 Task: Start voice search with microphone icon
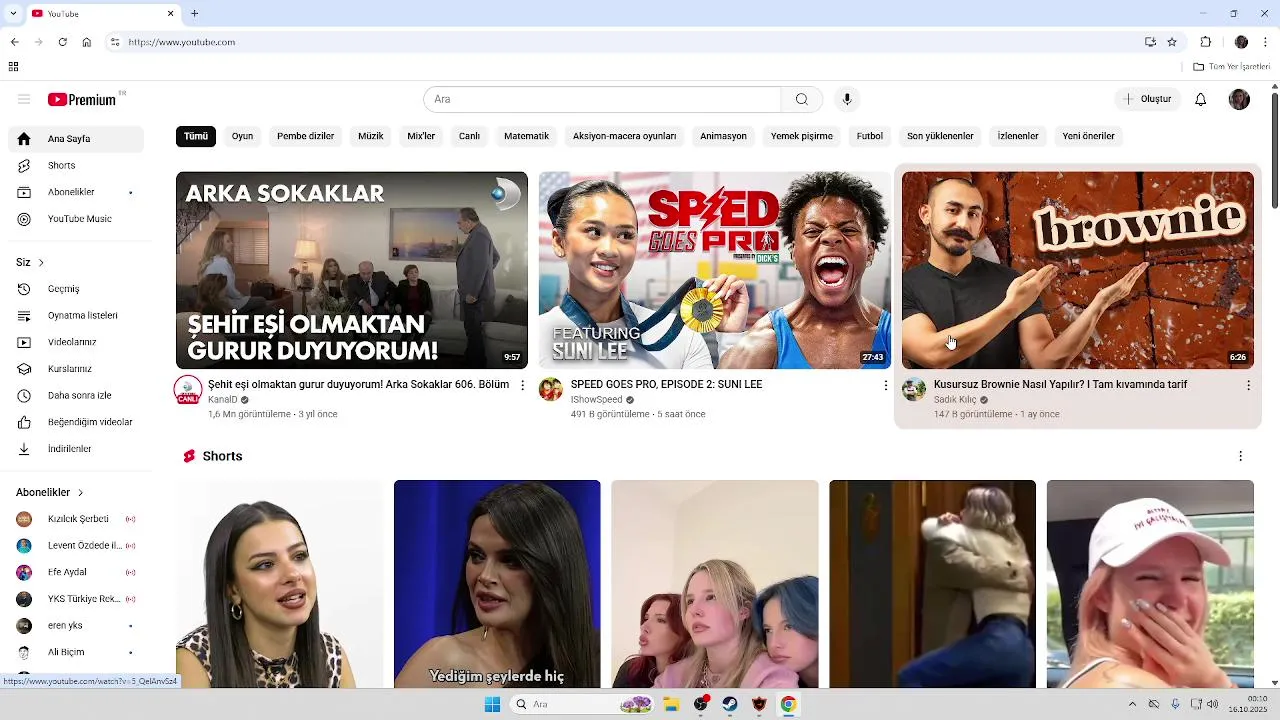tap(847, 99)
